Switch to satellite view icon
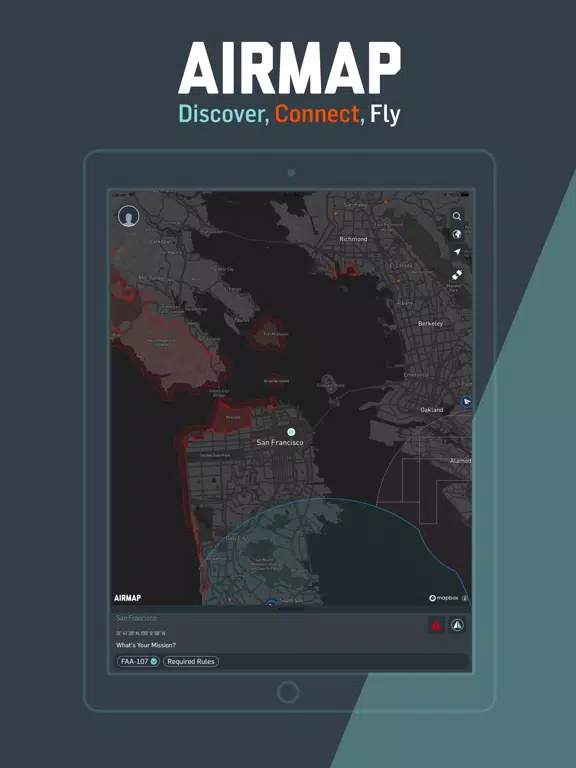 (456, 275)
